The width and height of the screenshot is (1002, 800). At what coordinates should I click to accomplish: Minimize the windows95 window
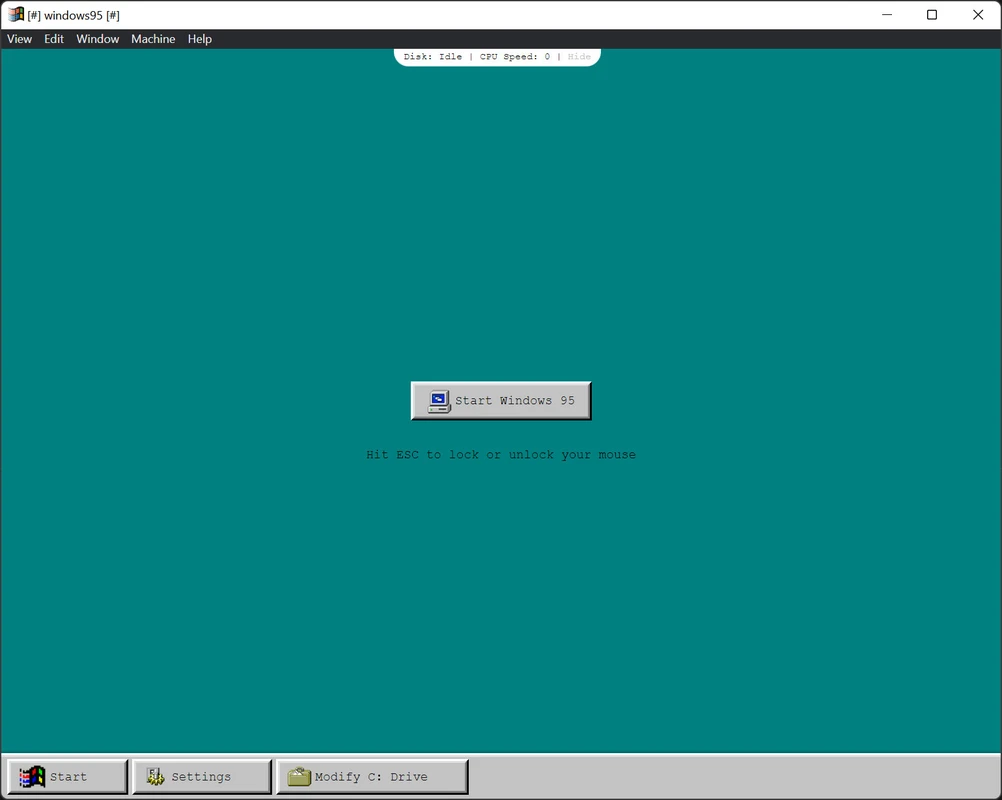[x=886, y=15]
